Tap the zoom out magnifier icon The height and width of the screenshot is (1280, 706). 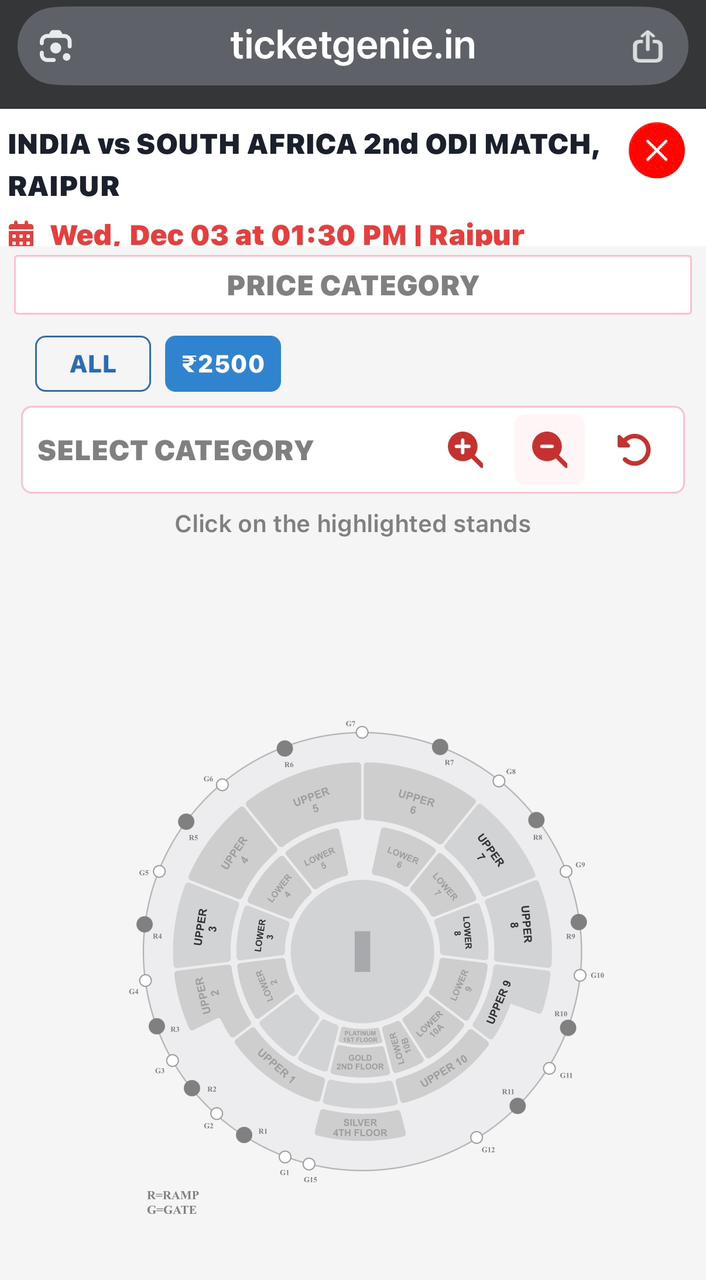pyautogui.click(x=549, y=450)
